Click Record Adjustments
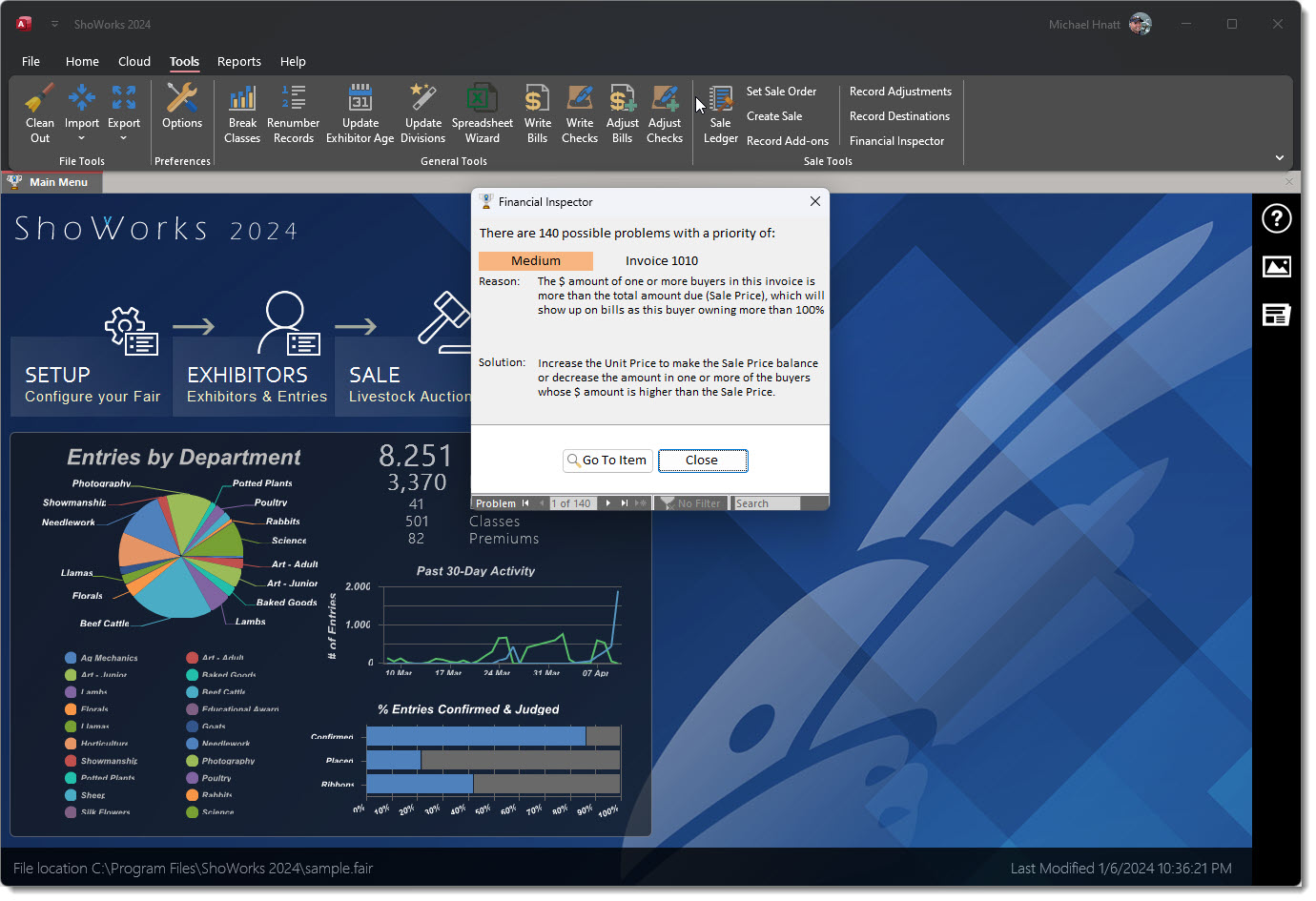The width and height of the screenshot is (1316, 901). click(x=900, y=92)
